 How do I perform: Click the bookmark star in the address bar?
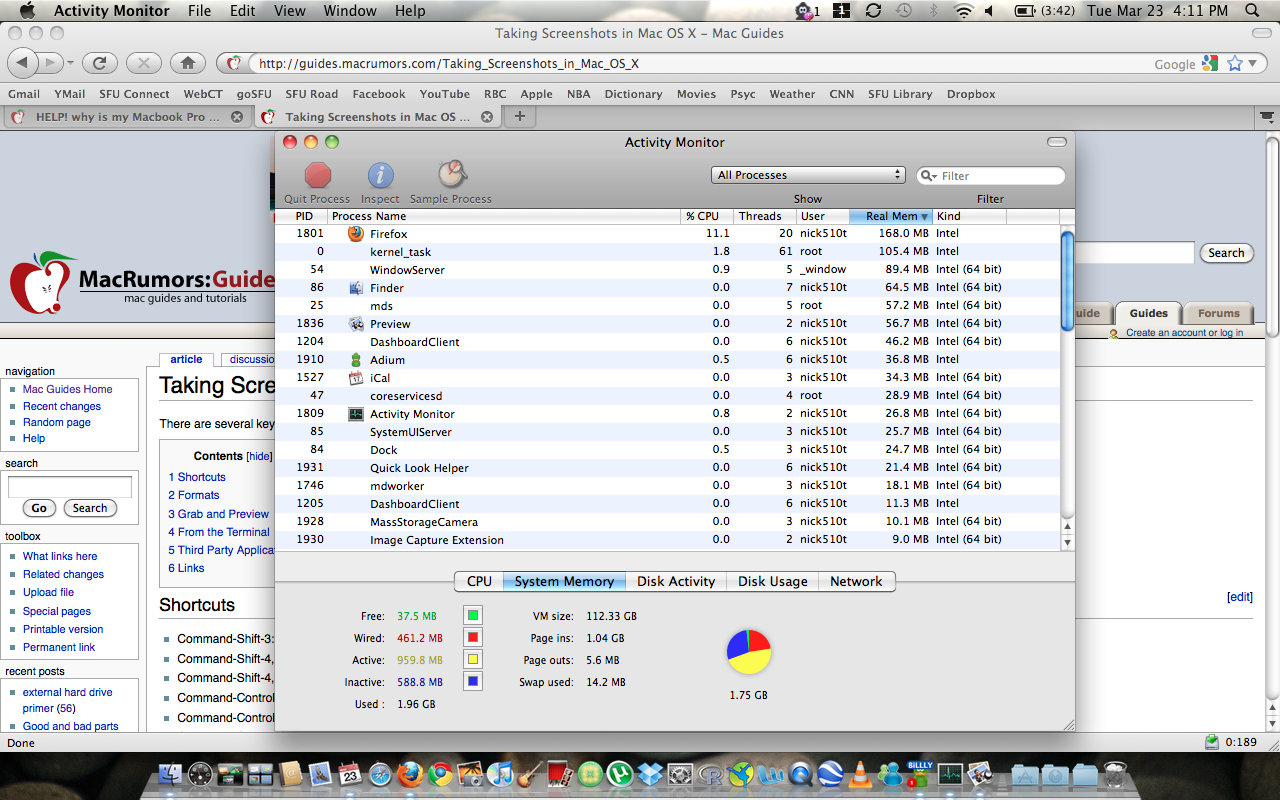coord(1235,63)
